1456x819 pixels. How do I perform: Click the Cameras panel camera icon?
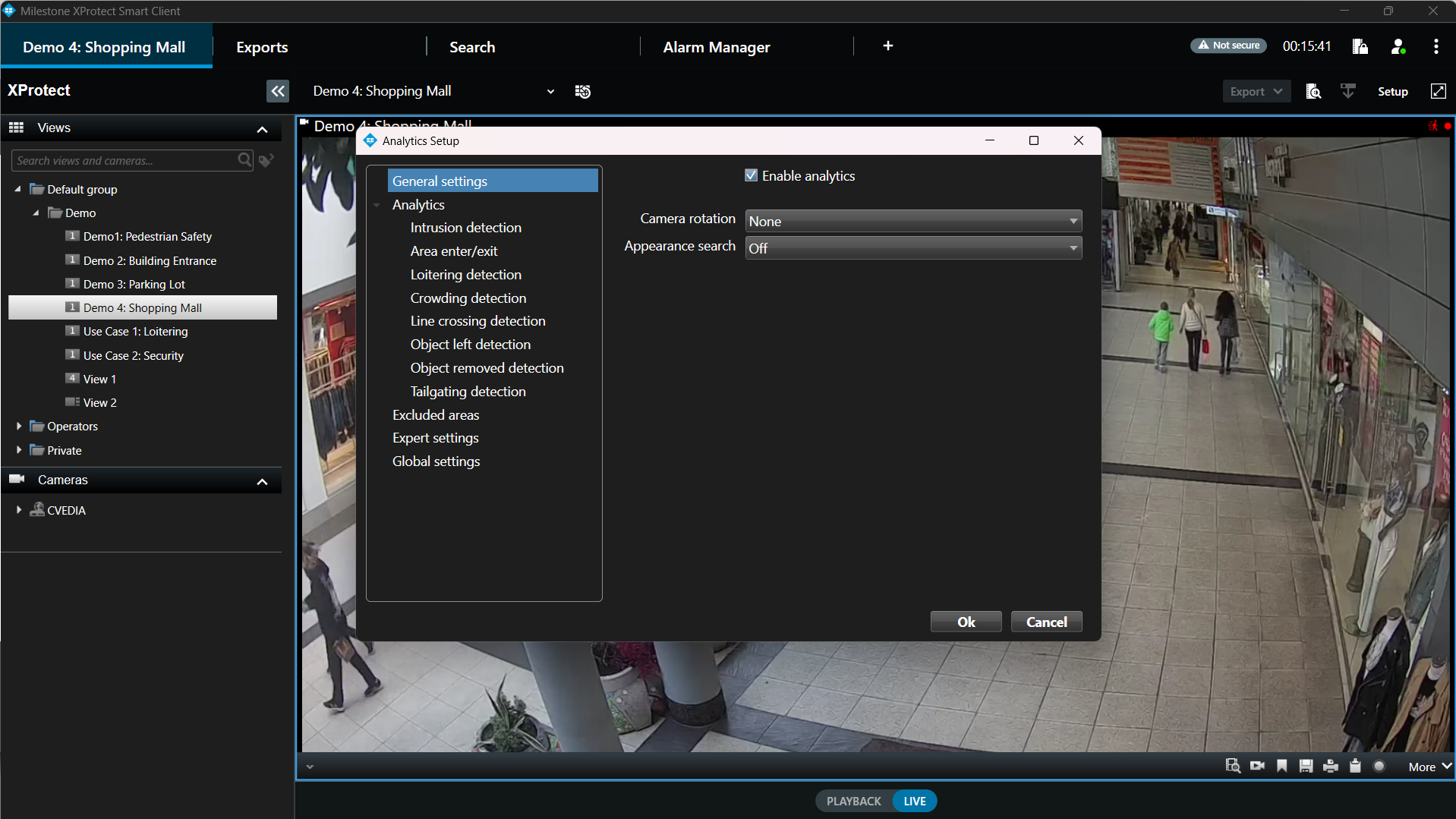pos(17,479)
